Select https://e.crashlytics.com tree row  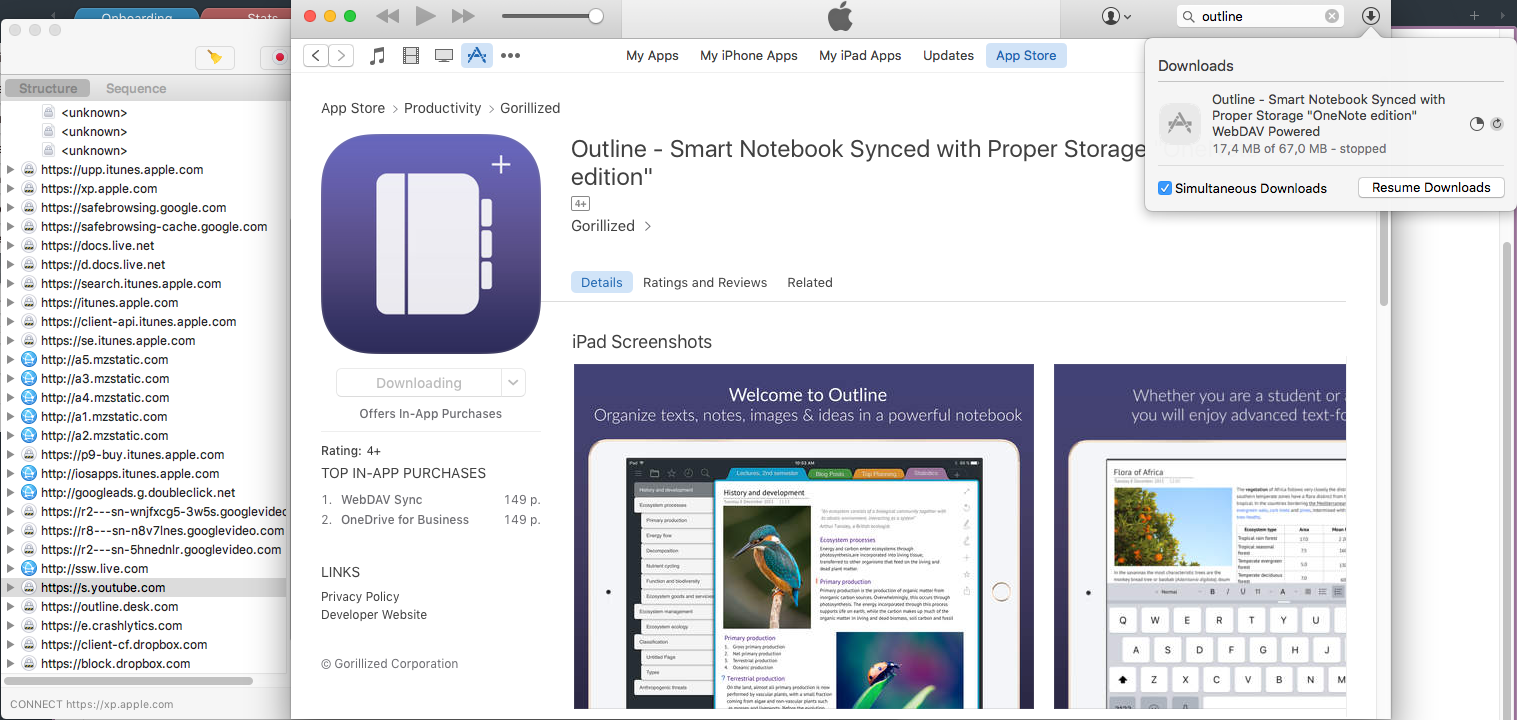pyautogui.click(x=145, y=626)
